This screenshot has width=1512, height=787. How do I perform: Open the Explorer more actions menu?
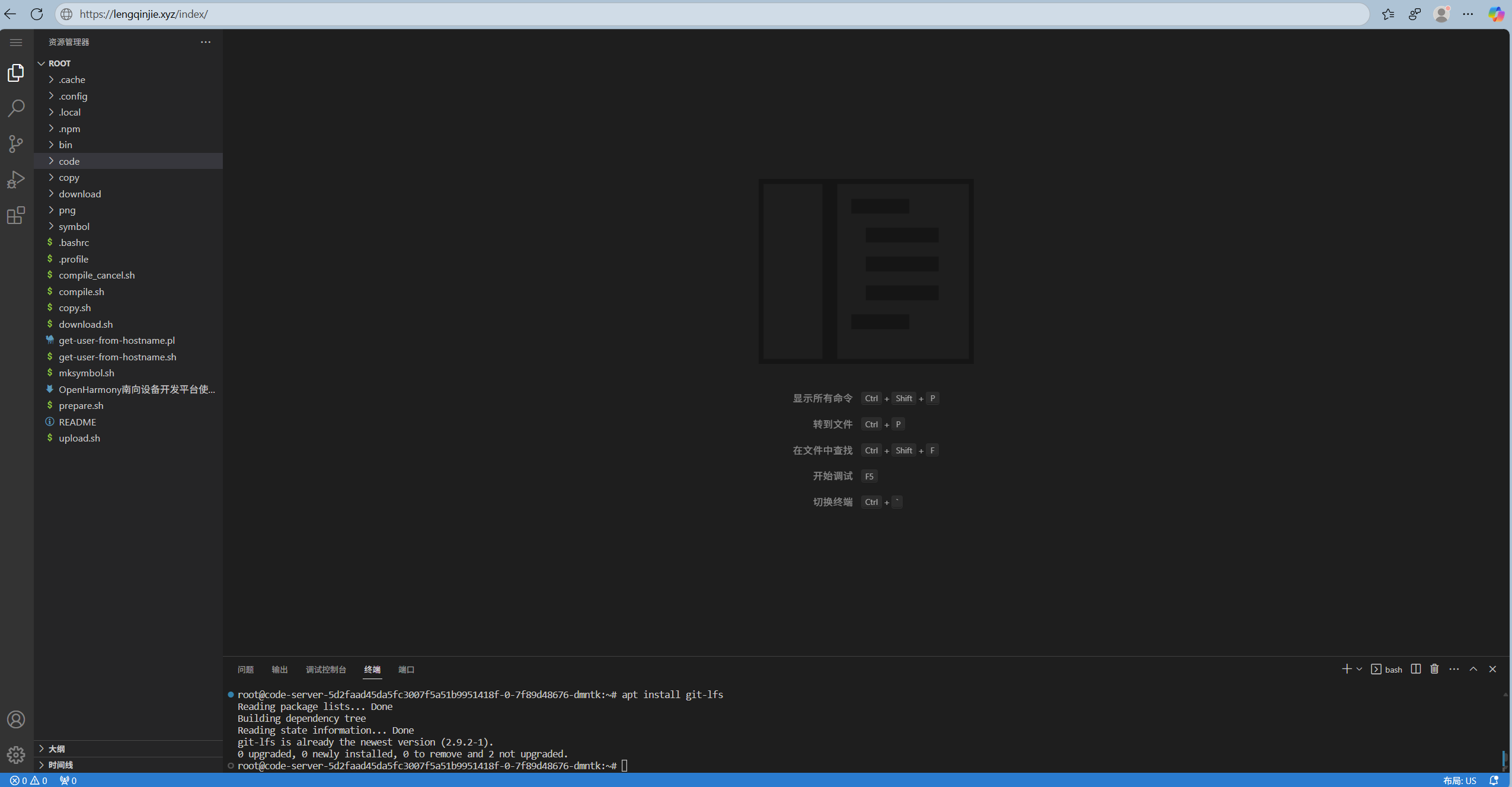point(206,41)
